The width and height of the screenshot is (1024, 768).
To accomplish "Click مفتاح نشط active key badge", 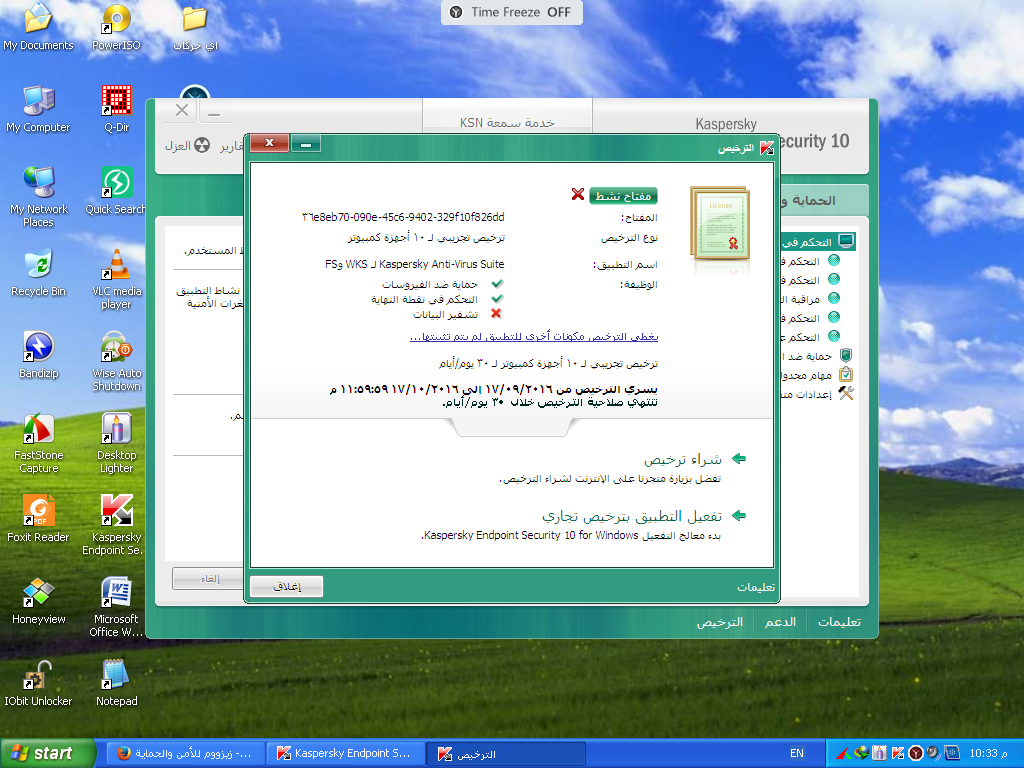I will [x=623, y=196].
